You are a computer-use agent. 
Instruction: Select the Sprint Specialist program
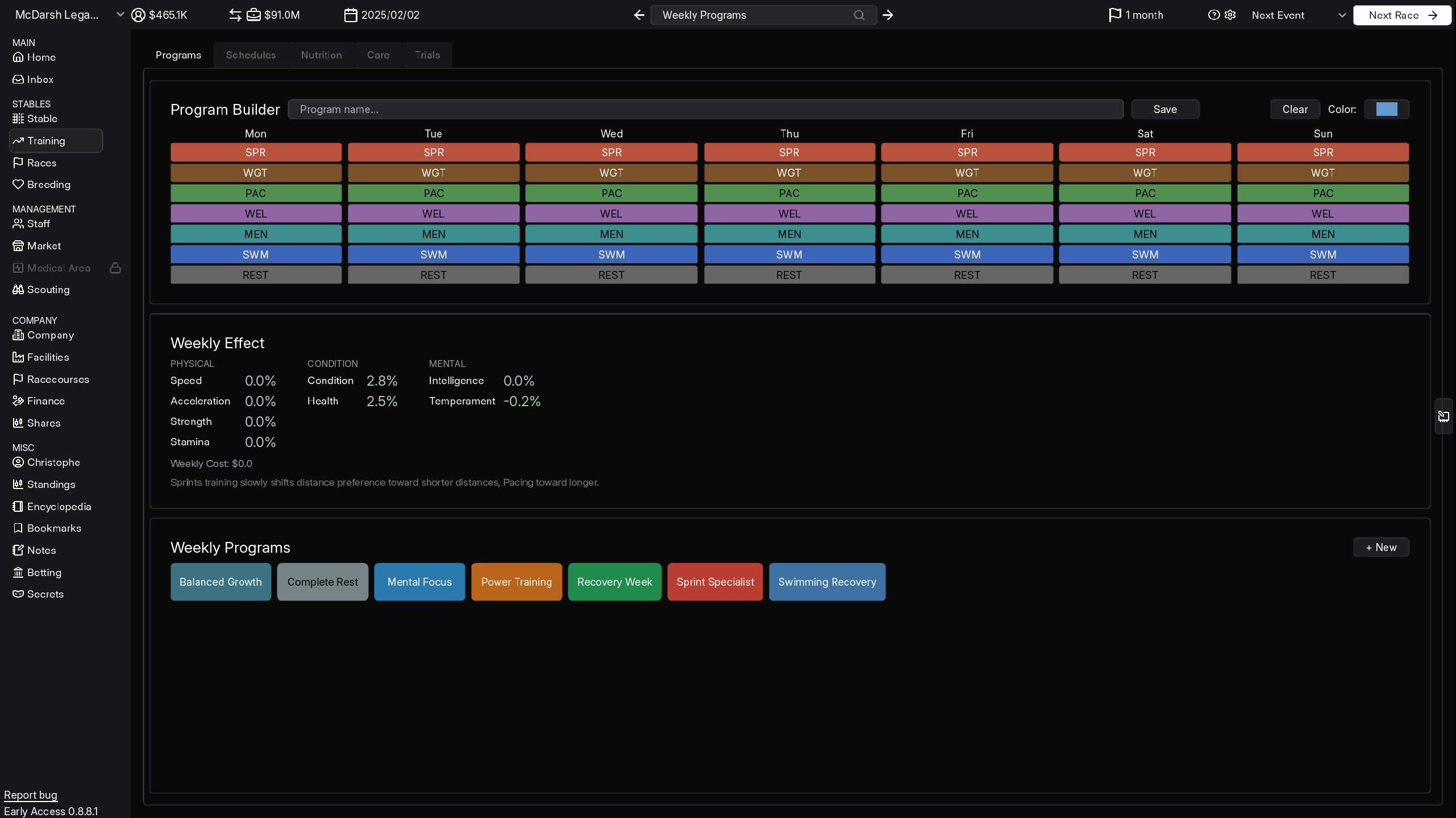[x=715, y=582]
